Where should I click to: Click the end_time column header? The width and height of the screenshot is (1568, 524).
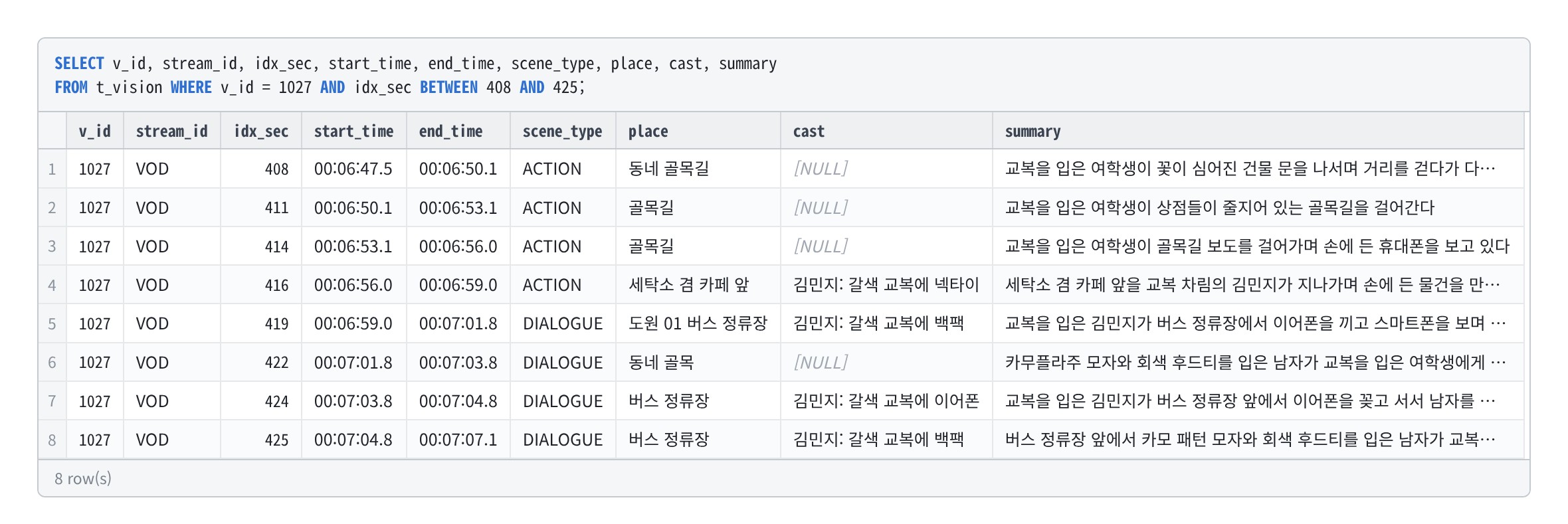(458, 131)
